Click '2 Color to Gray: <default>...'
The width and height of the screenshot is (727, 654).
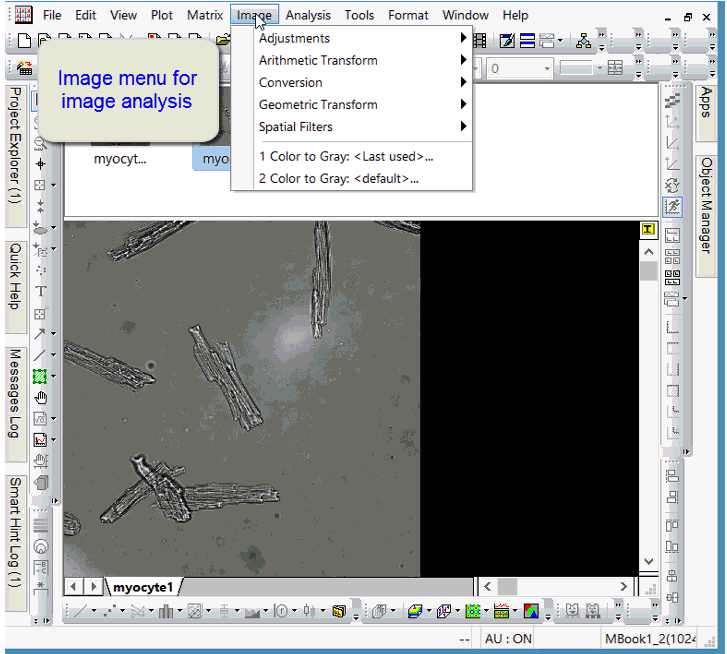coord(339,179)
